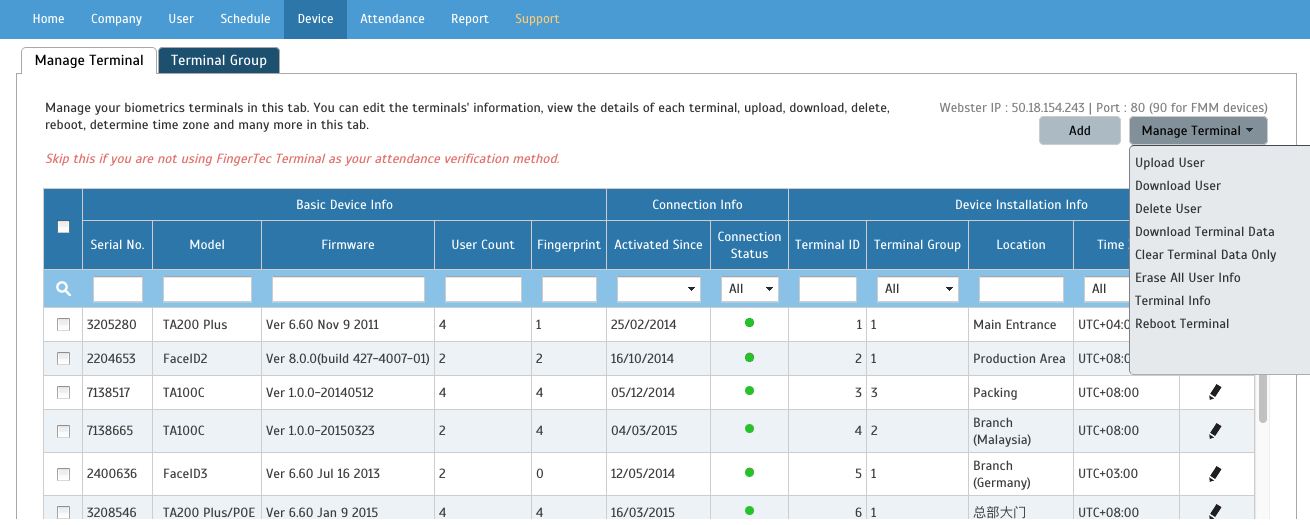Viewport: 1310px width, 525px height.
Task: Switch to the Manage Terminal tab
Action: coord(89,60)
